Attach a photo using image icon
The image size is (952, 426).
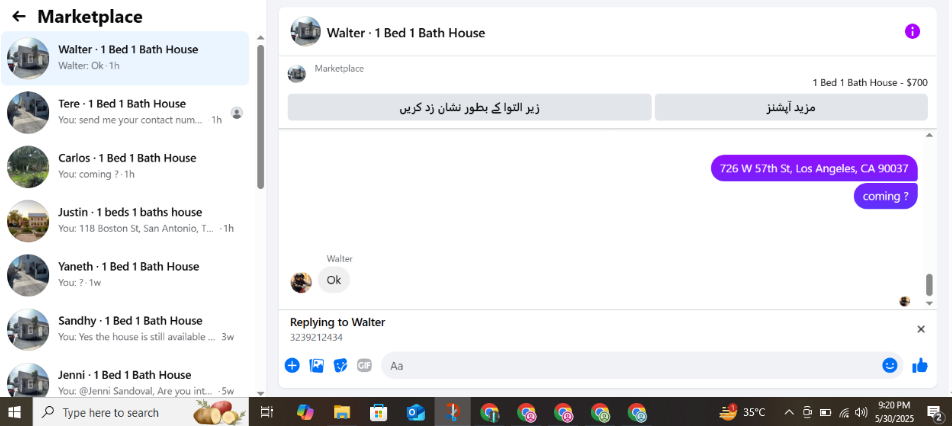click(316, 365)
